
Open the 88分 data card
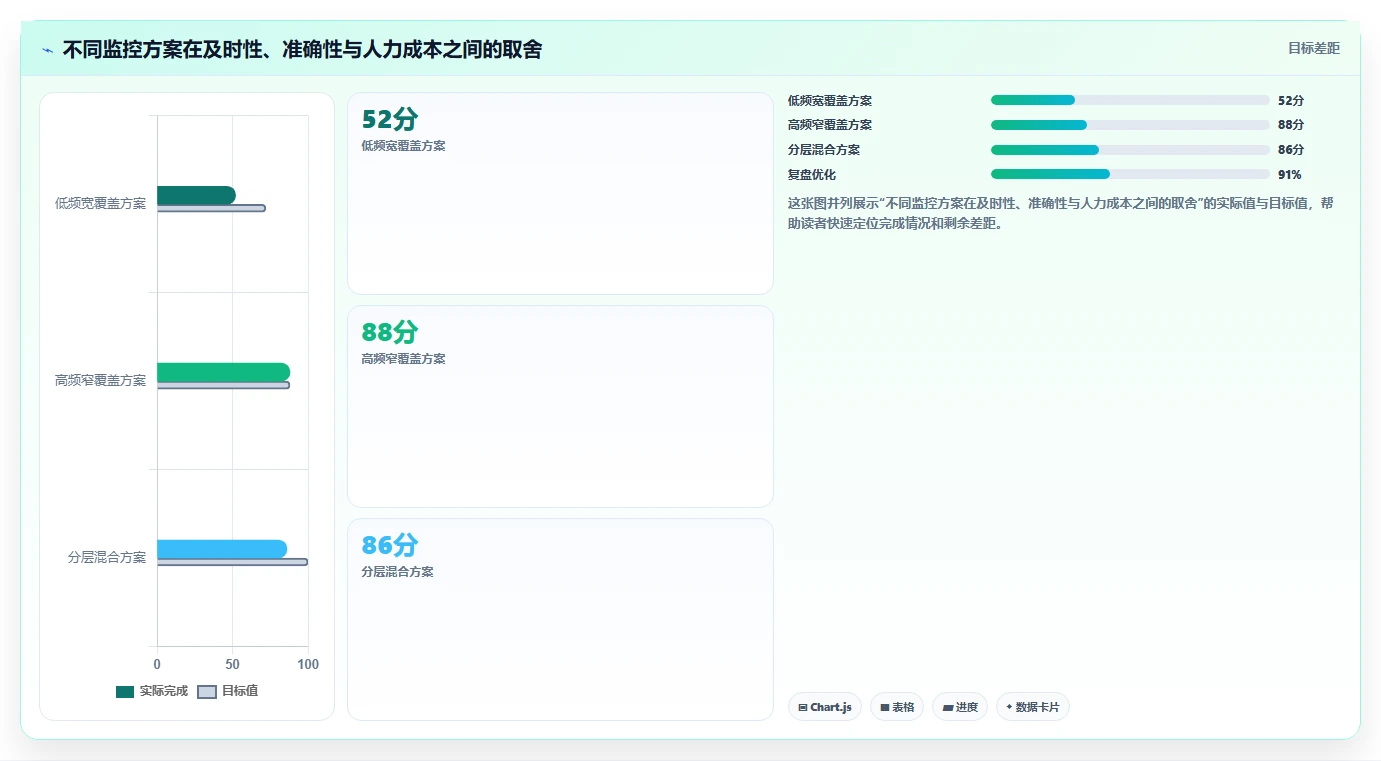(x=560, y=407)
